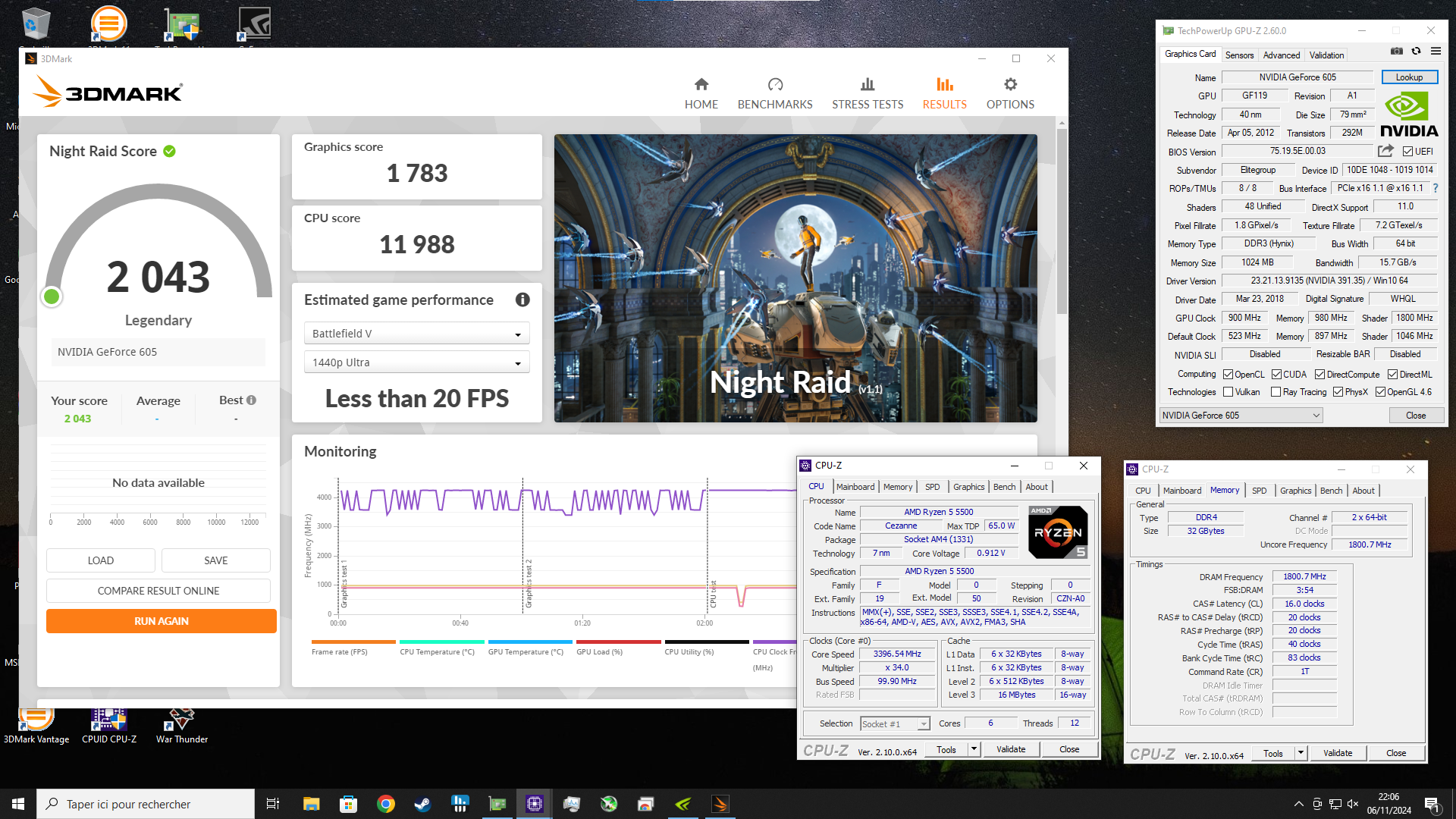The image size is (1456, 819).
Task: Click the GPU-Z screenshot camera icon
Action: point(1396,52)
